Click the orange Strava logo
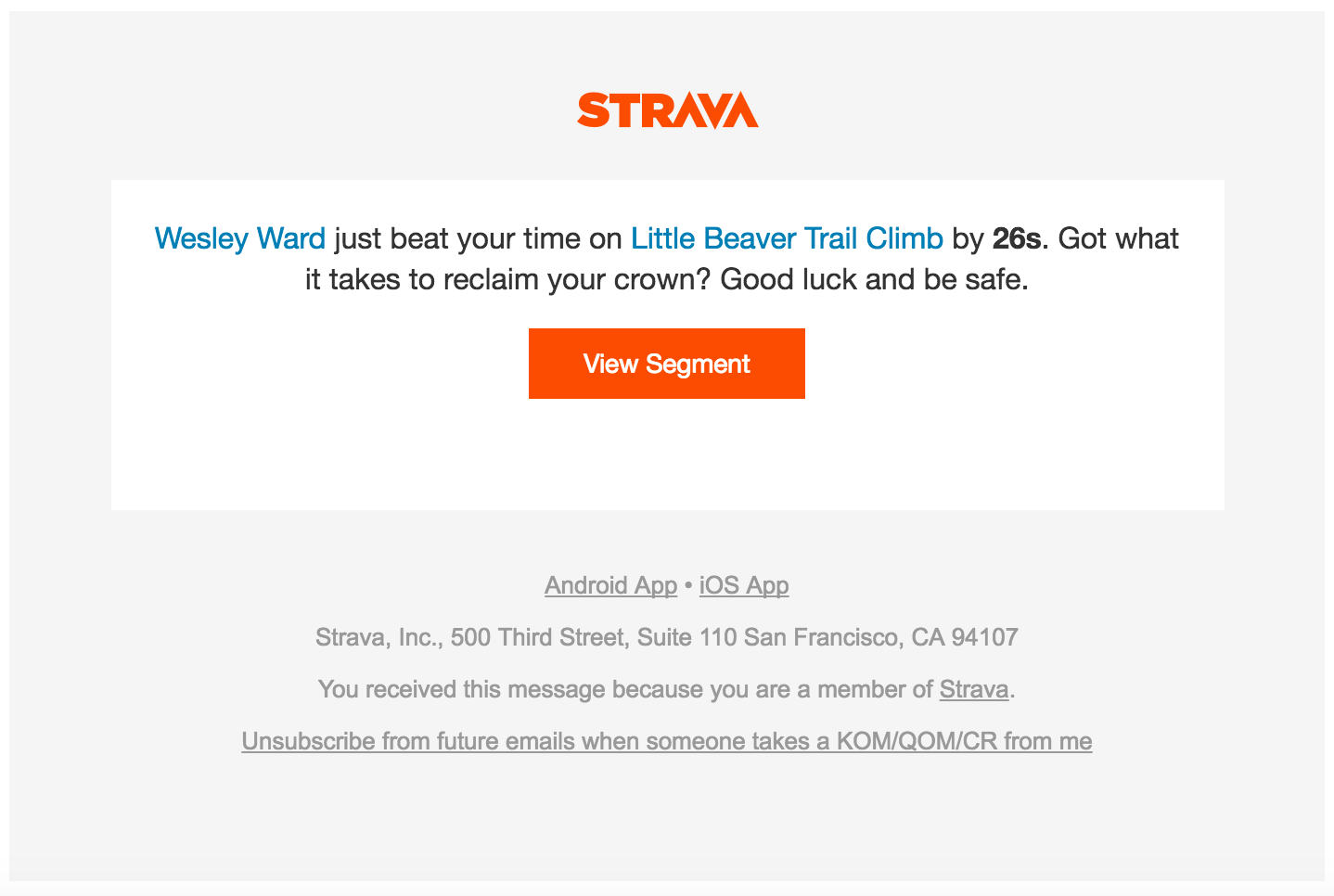 pos(667,109)
